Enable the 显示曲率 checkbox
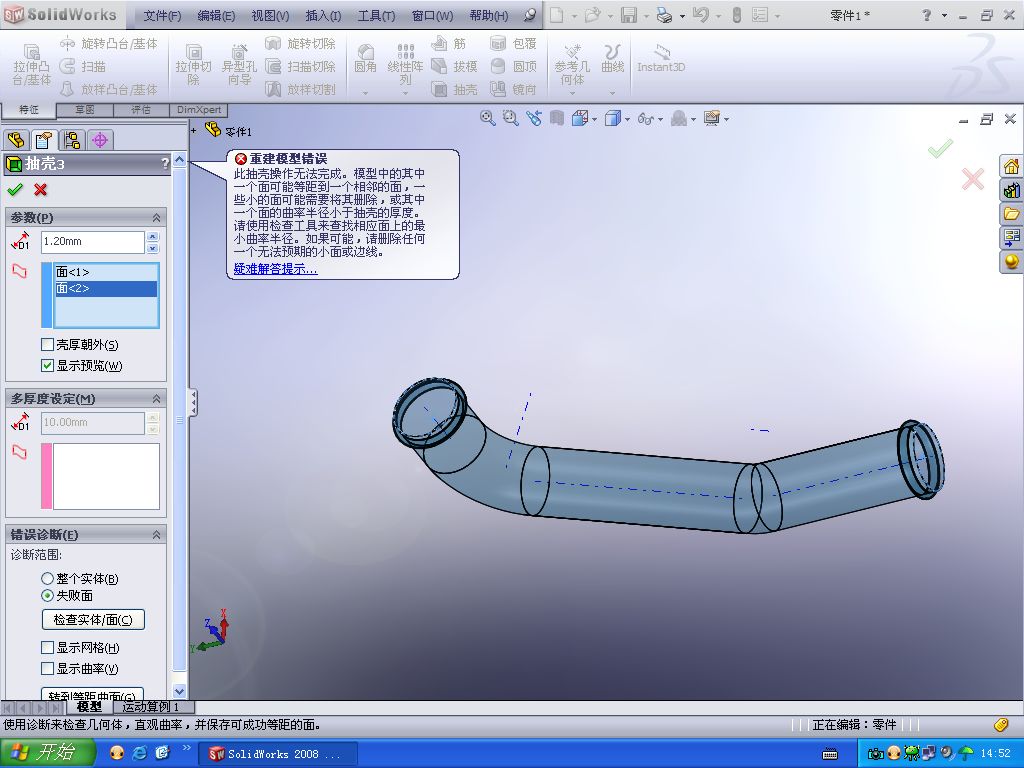Image resolution: width=1024 pixels, height=768 pixels. pos(47,668)
